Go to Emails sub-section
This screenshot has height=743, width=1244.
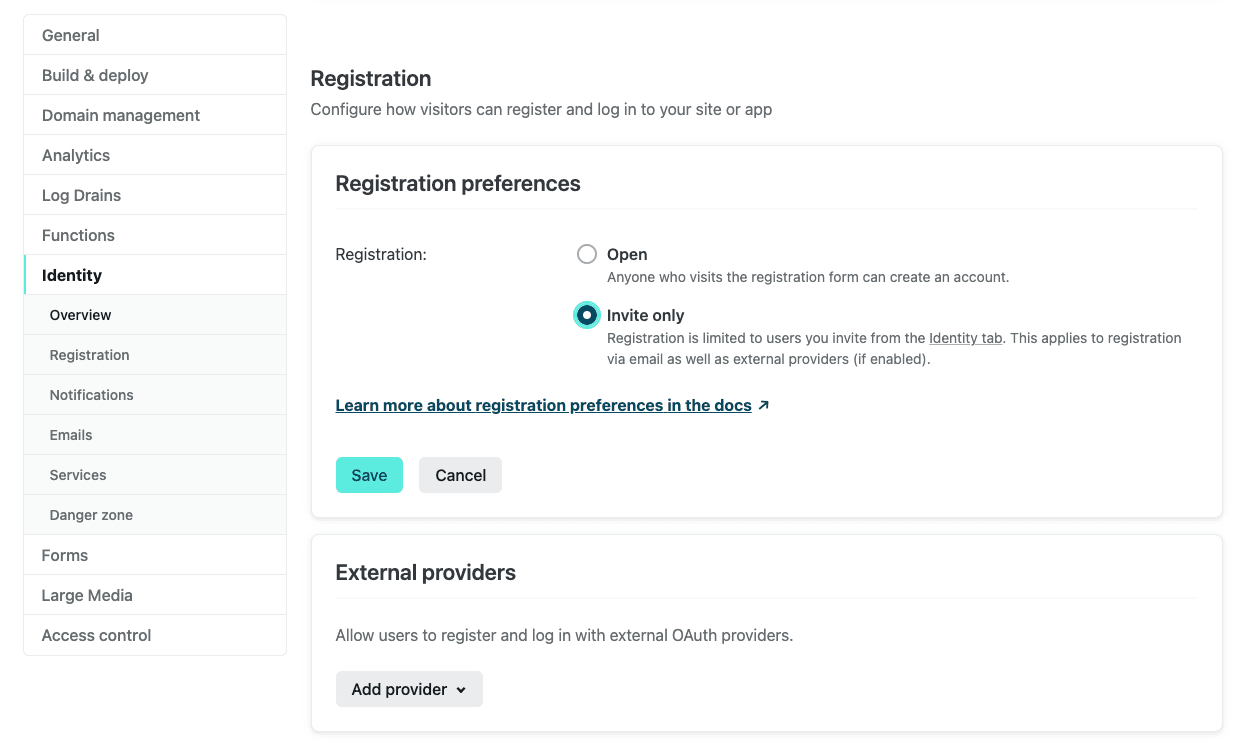tap(155, 435)
